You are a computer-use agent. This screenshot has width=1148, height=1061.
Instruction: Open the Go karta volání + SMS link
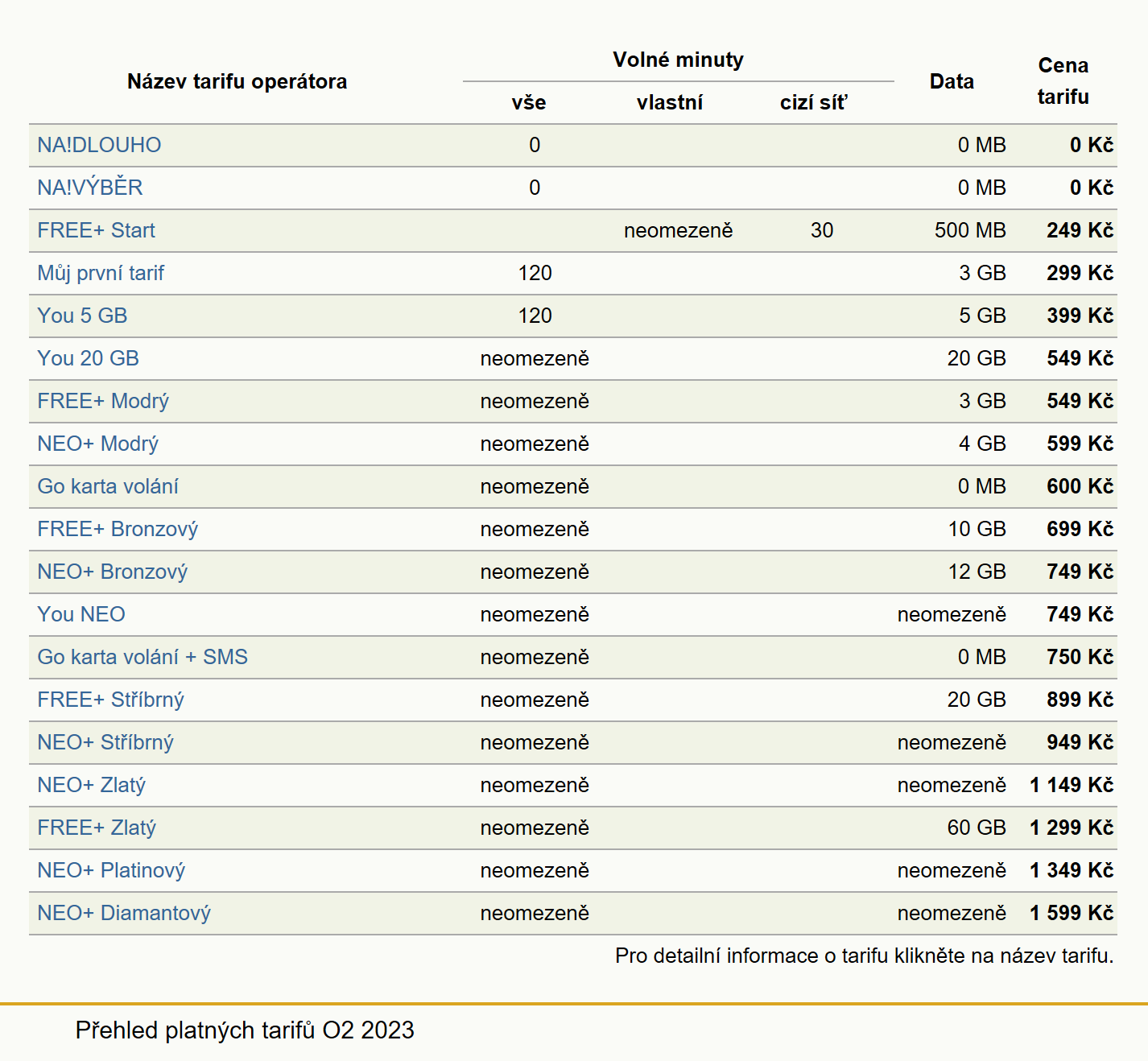tap(142, 657)
